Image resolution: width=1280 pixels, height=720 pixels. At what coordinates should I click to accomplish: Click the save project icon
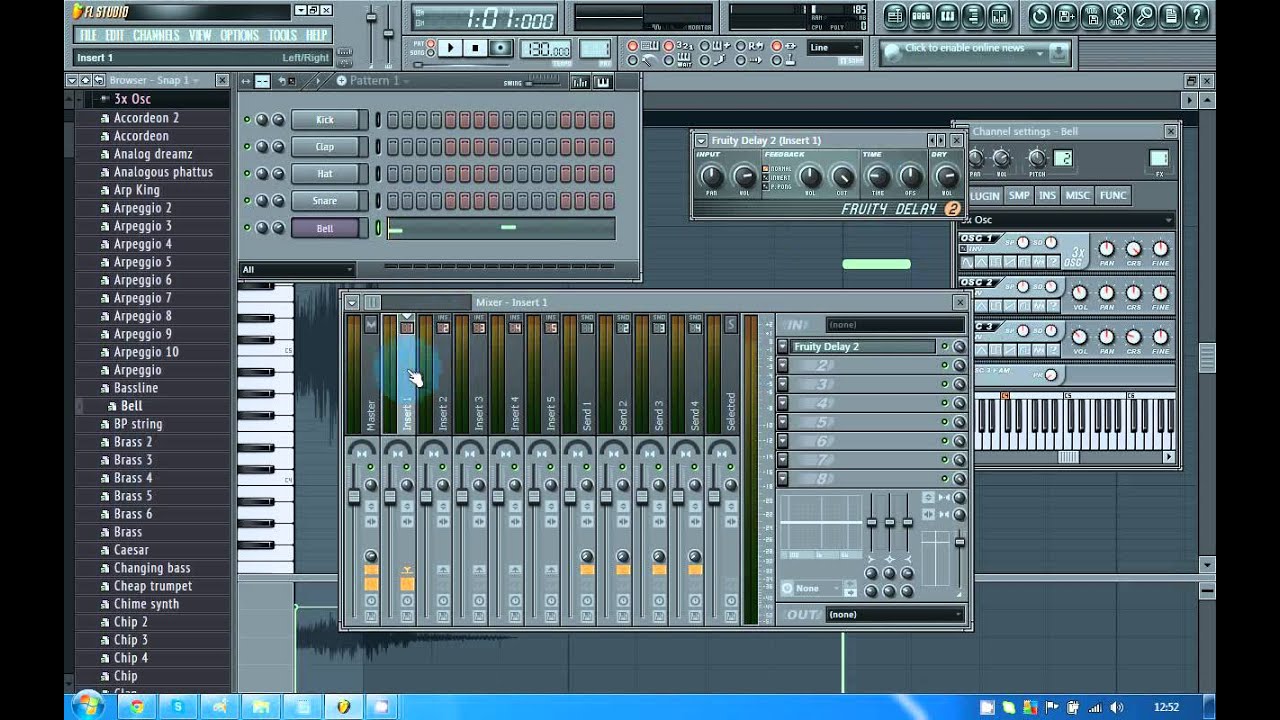pyautogui.click(x=1092, y=16)
